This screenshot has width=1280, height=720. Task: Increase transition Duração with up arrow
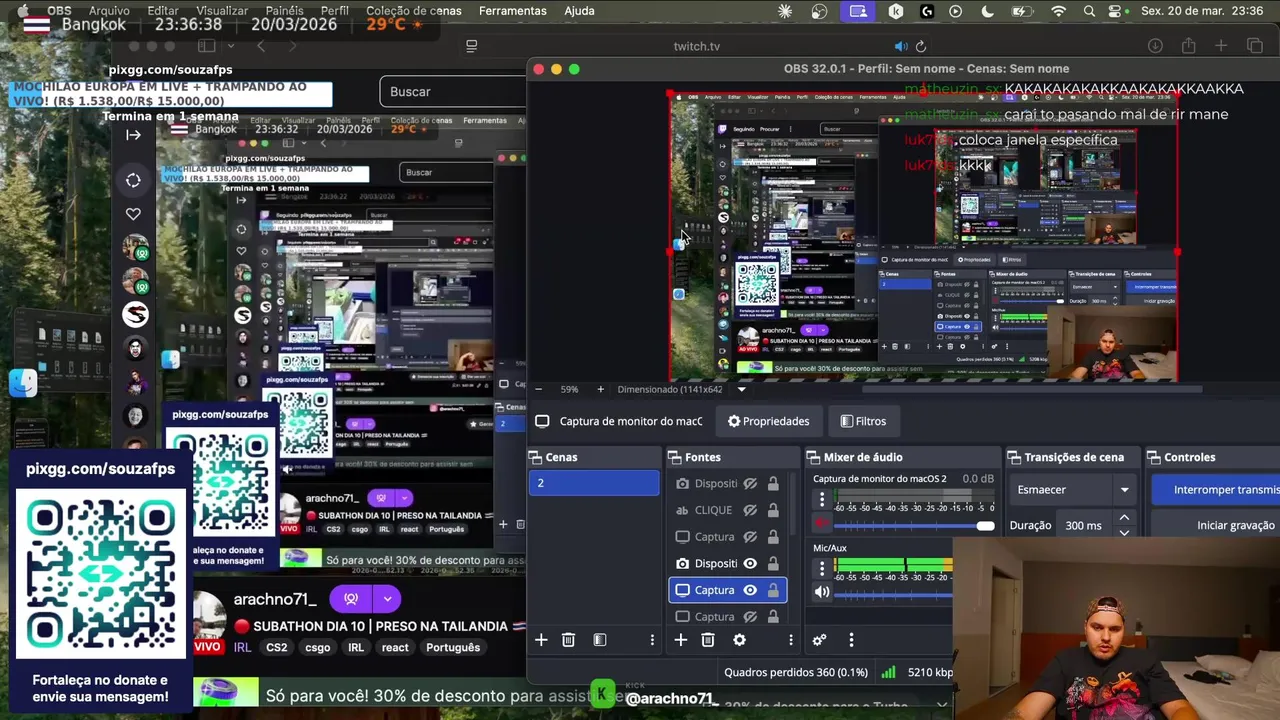tap(1125, 518)
